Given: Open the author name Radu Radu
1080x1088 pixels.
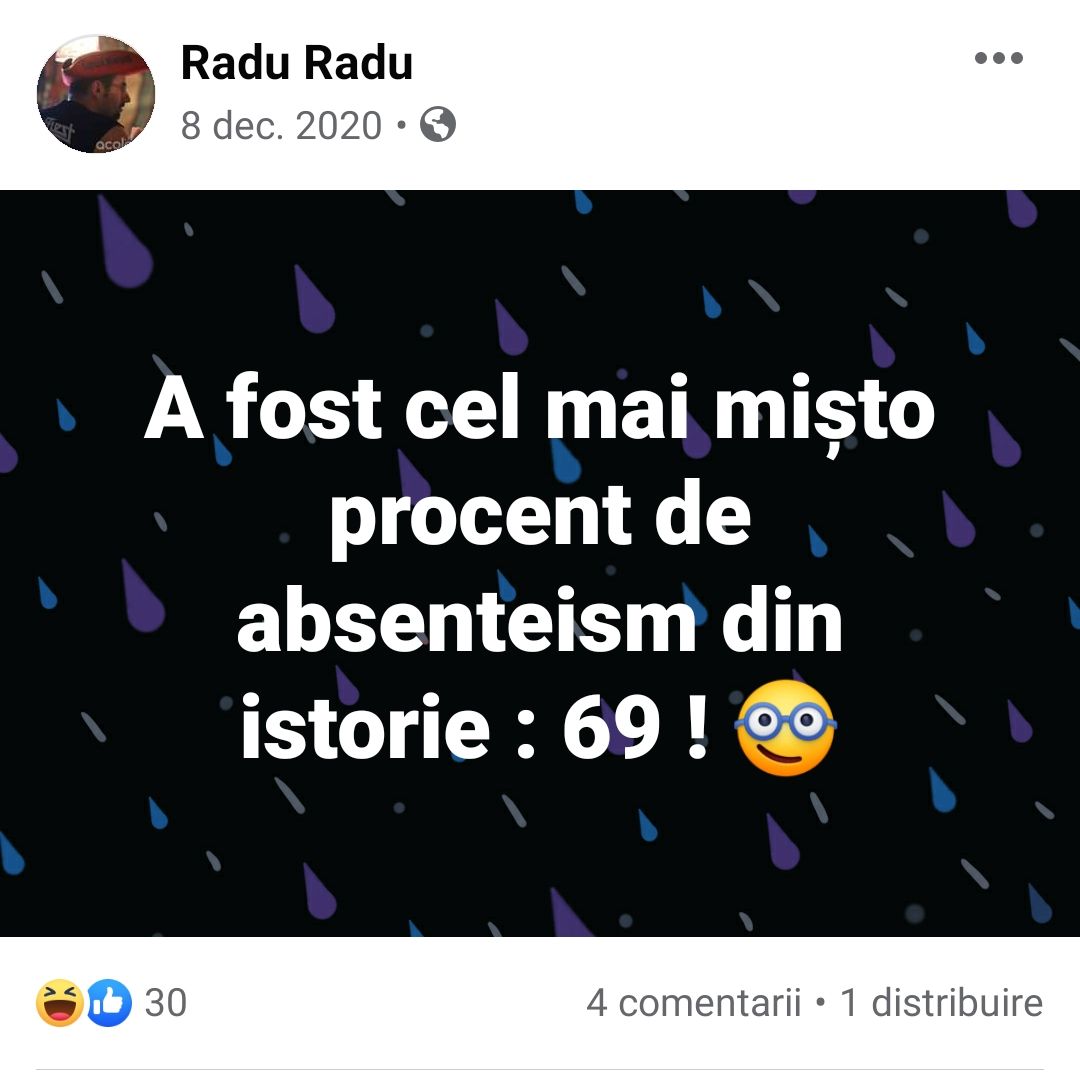Looking at the screenshot, I should [296, 63].
